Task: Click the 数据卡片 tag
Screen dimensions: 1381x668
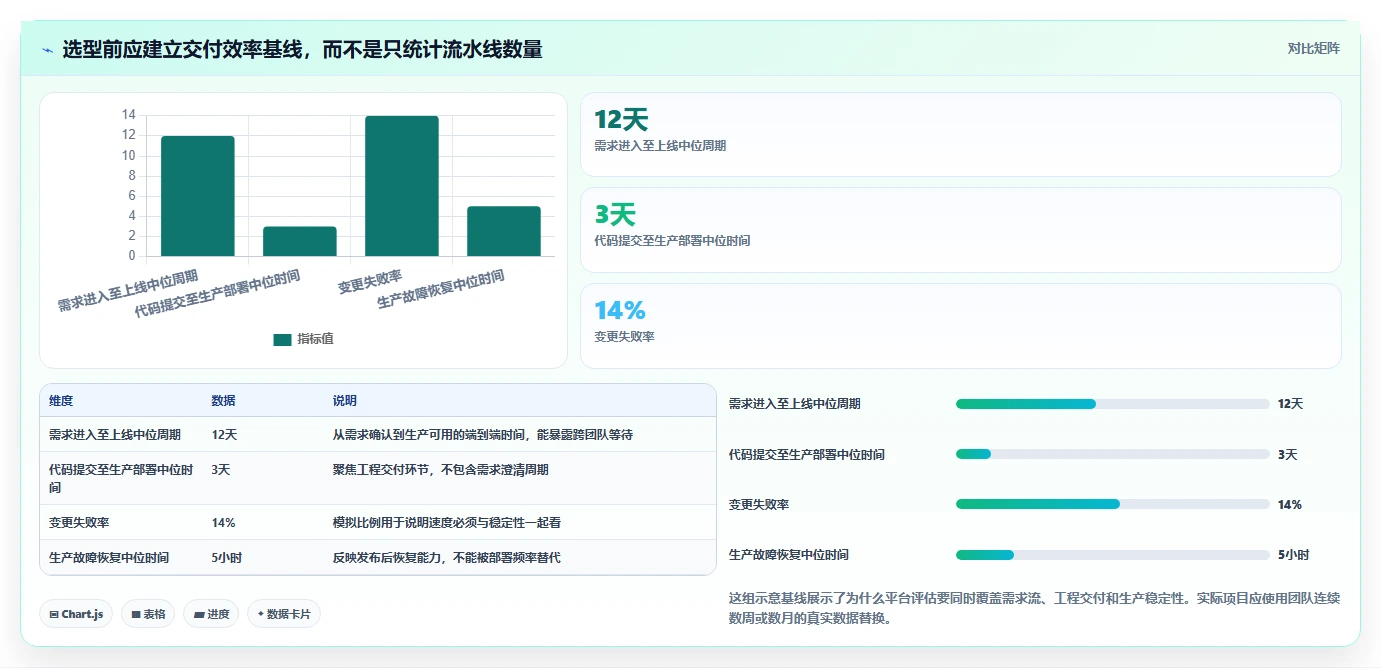Action: click(x=284, y=614)
